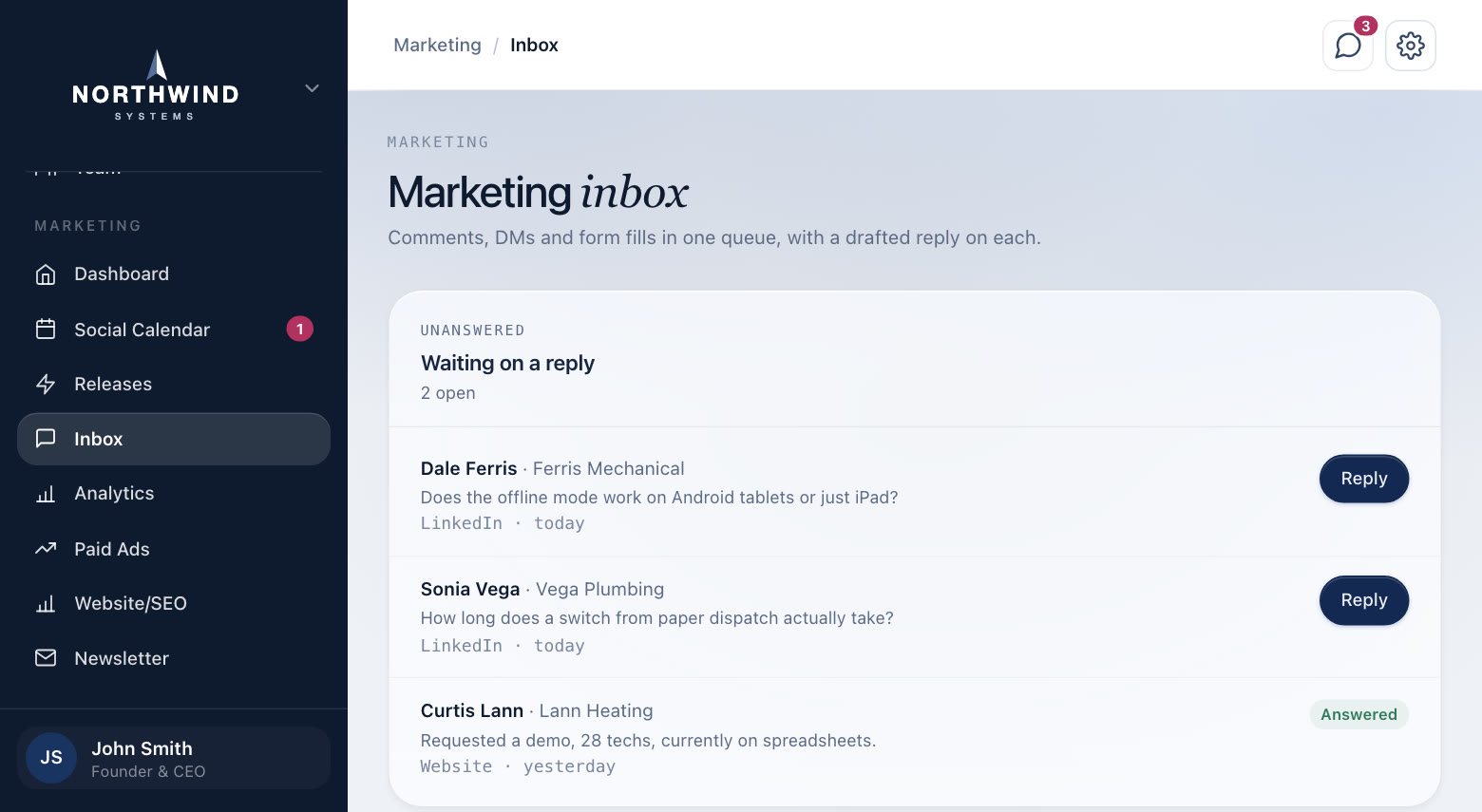Click the Releases lightning bolt icon
The width and height of the screenshot is (1482, 812).
46,384
